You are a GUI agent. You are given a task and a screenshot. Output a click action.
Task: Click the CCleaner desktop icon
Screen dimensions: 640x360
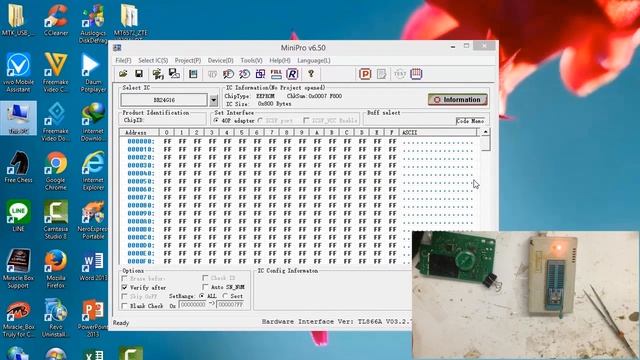click(x=56, y=20)
